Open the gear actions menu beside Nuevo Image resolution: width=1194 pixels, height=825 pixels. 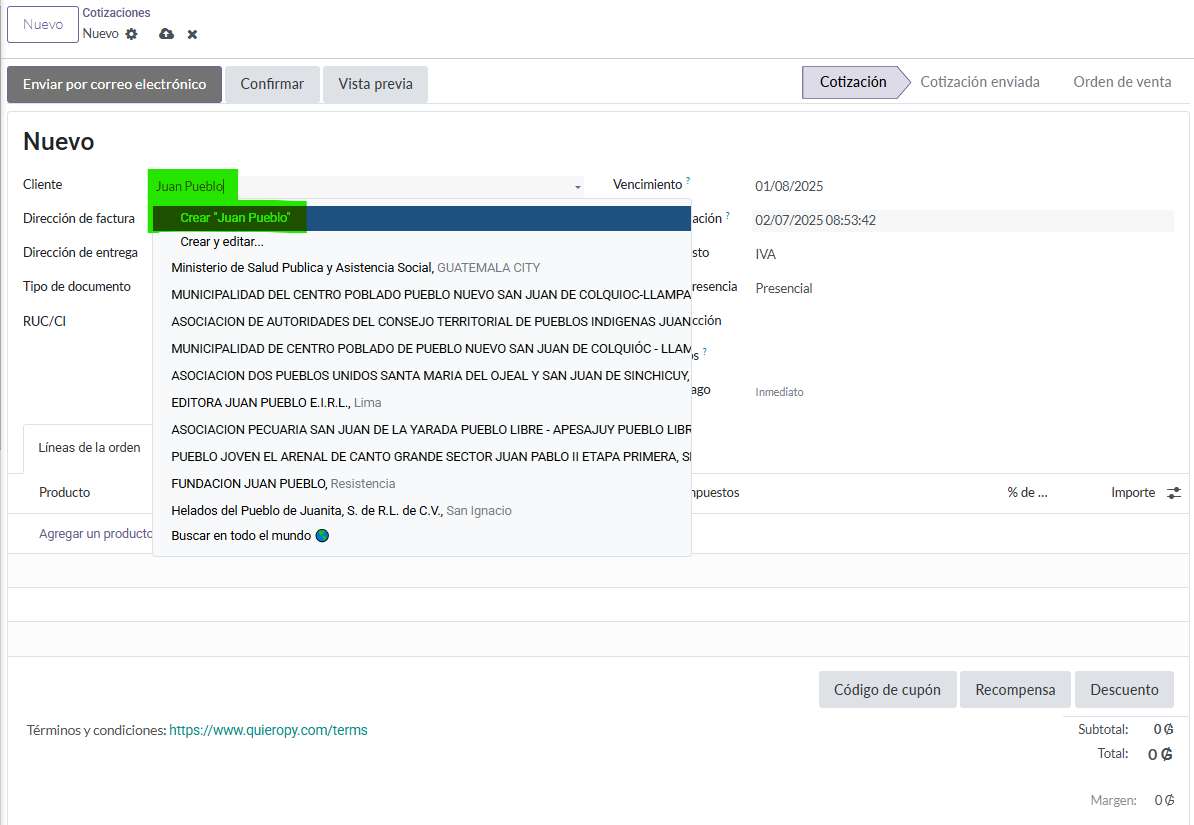(132, 34)
